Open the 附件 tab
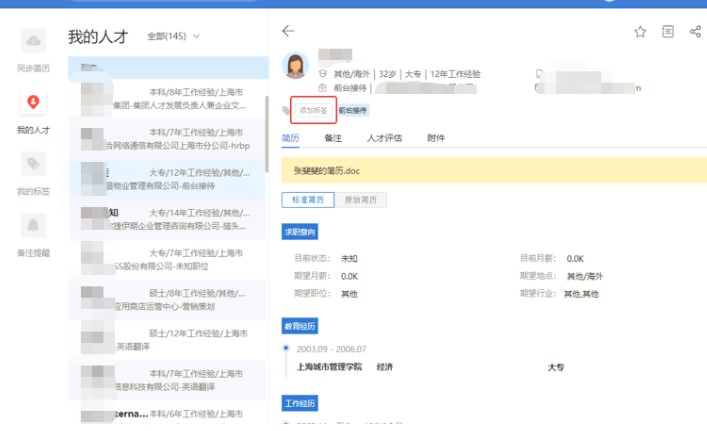The width and height of the screenshot is (707, 431). (436, 138)
